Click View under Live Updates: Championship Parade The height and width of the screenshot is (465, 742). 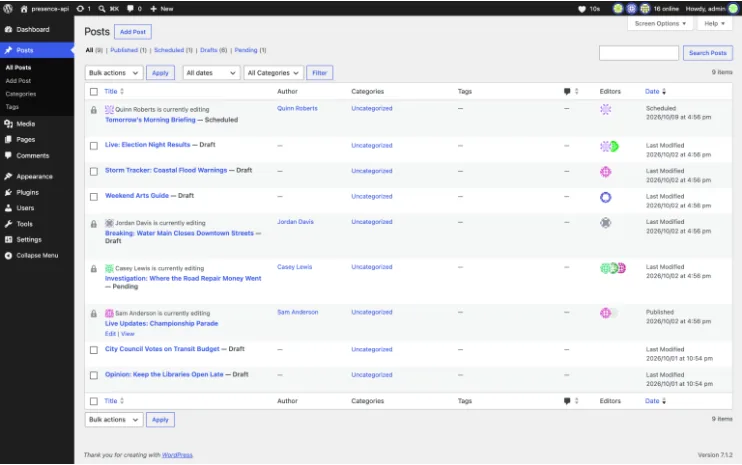[x=128, y=334]
